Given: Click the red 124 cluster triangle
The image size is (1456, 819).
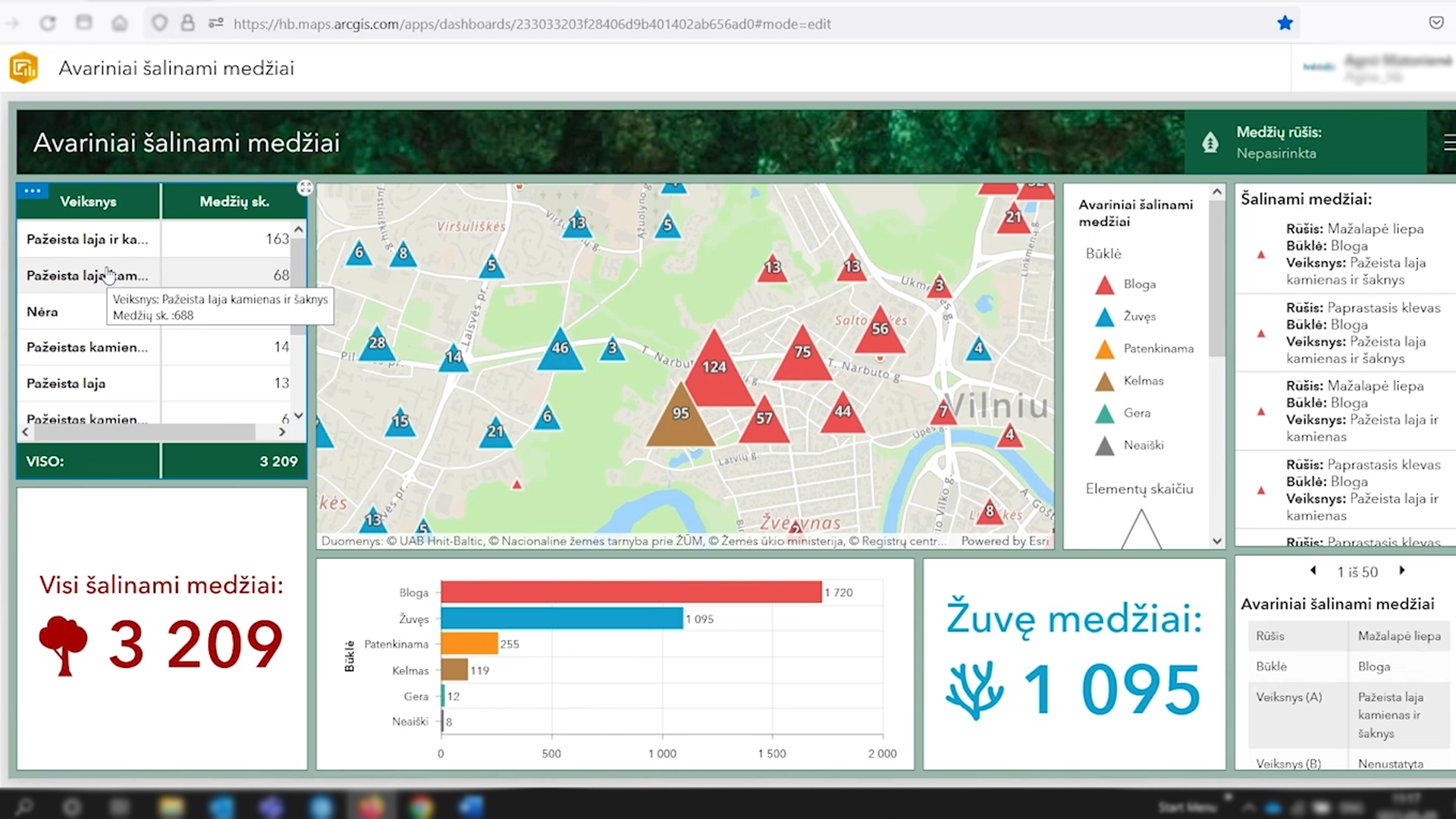Looking at the screenshot, I should [x=714, y=372].
